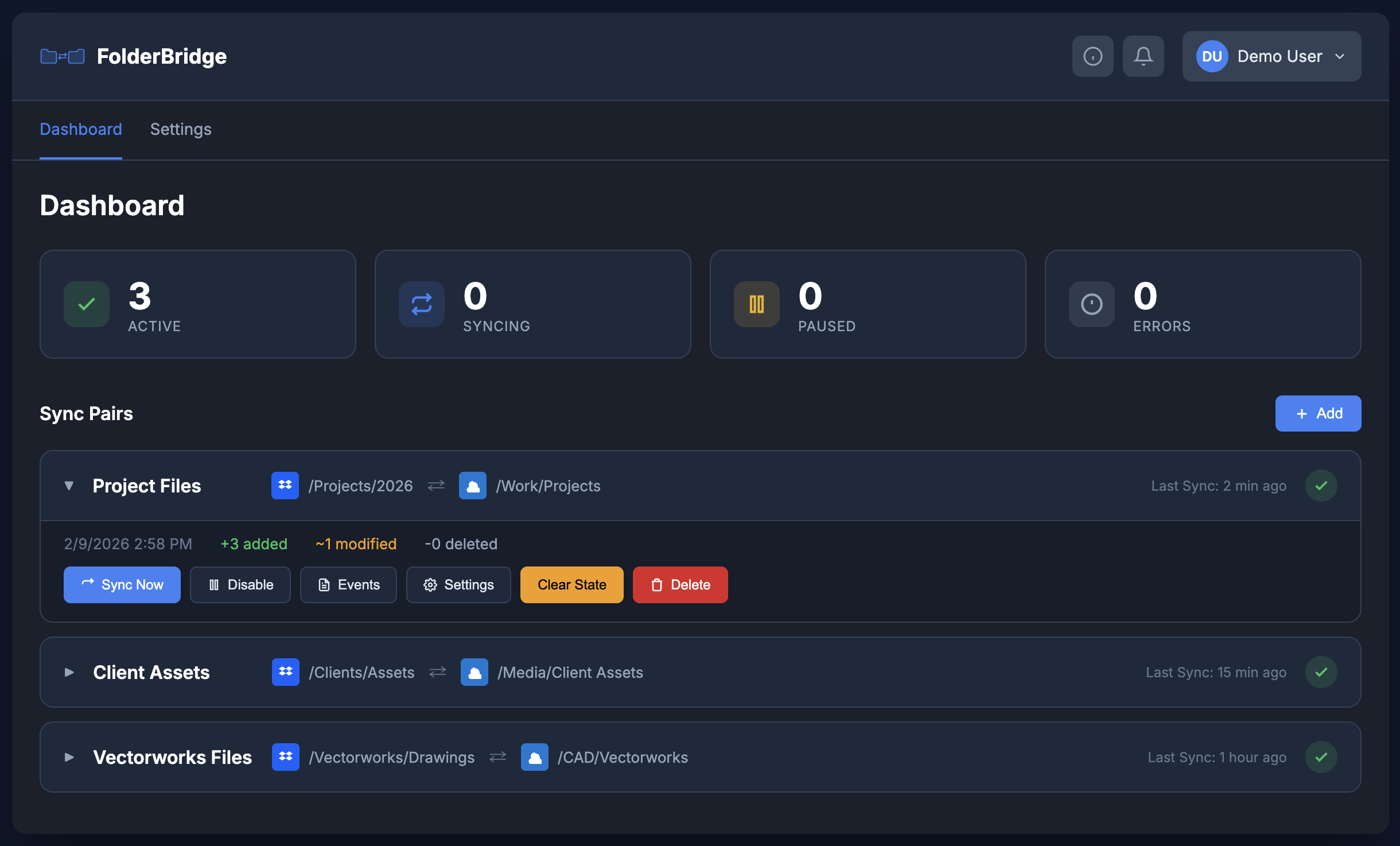This screenshot has width=1400, height=846.
Task: Click the pause icon on the Paused card
Action: [x=756, y=304]
